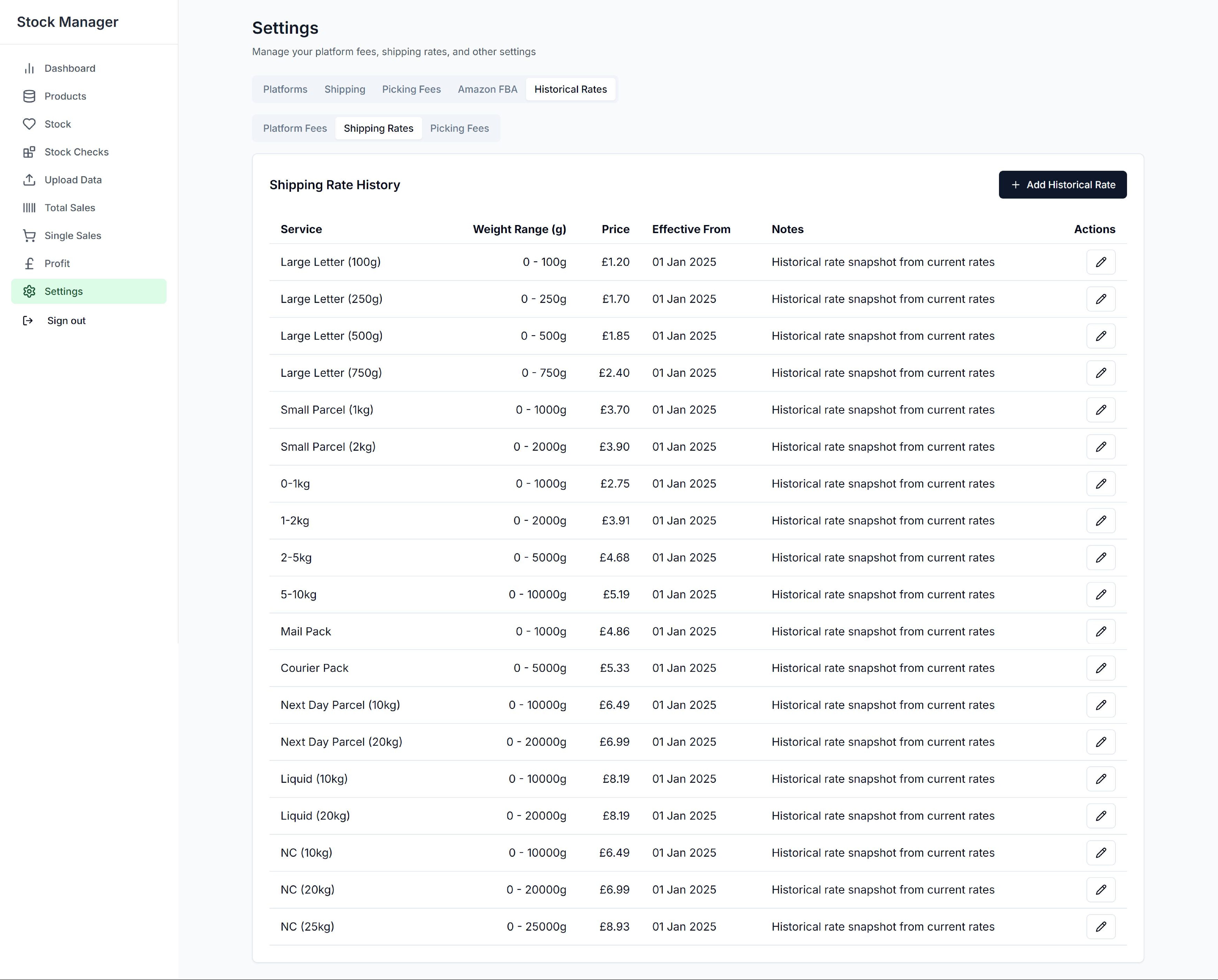
Task: Click the Sign out text
Action: pyautogui.click(x=67, y=321)
